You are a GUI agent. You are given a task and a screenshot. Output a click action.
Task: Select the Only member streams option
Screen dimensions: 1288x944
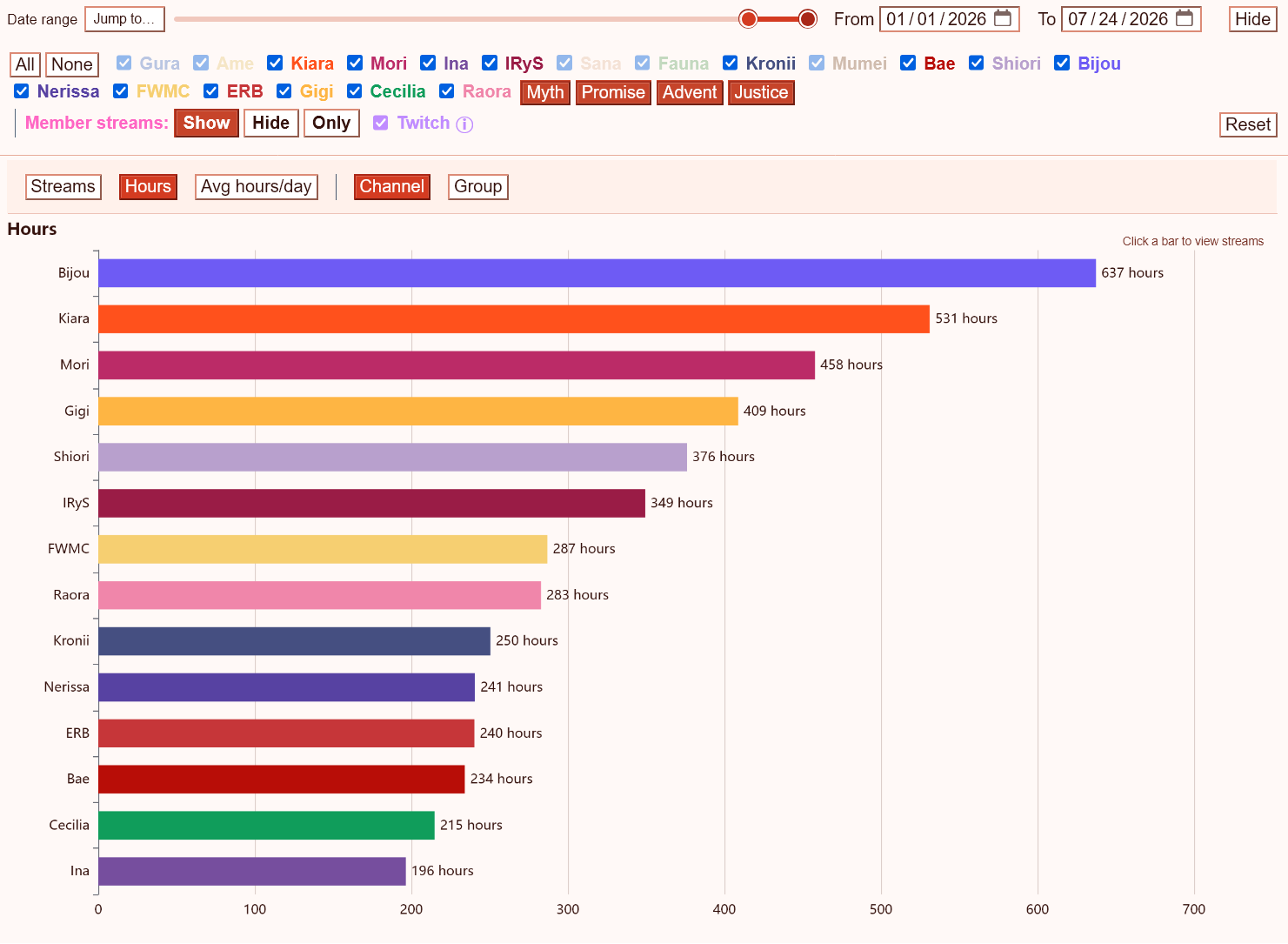[331, 123]
